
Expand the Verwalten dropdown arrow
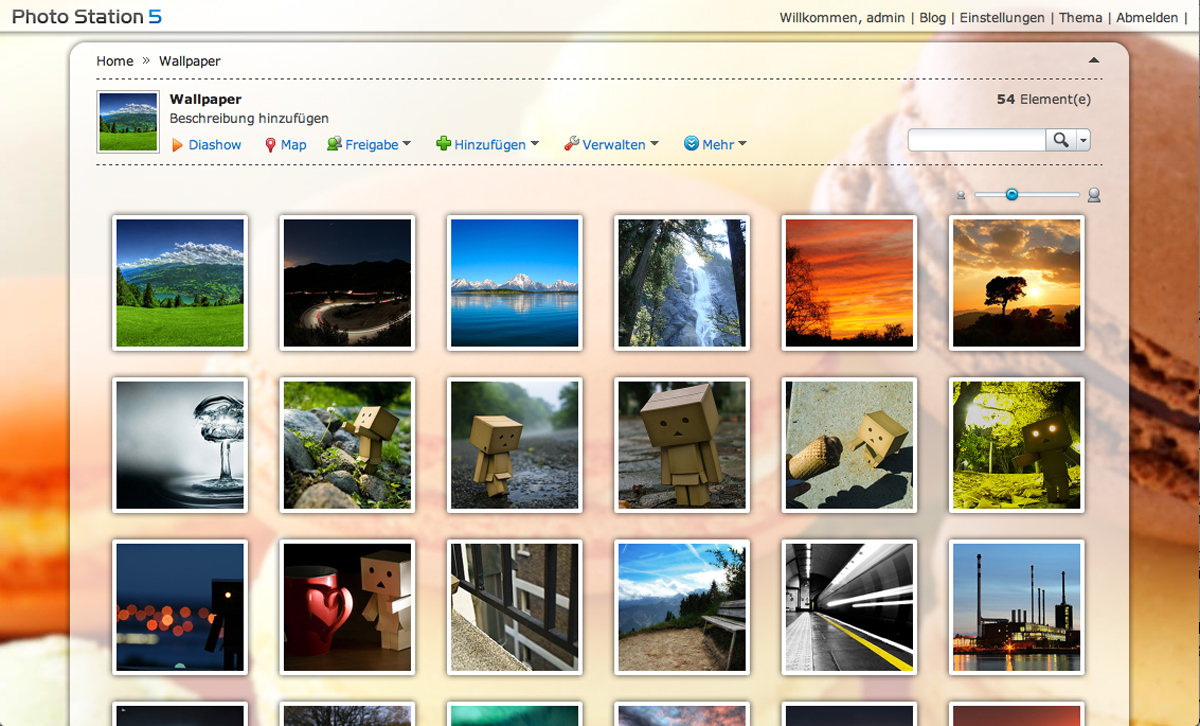coord(655,144)
